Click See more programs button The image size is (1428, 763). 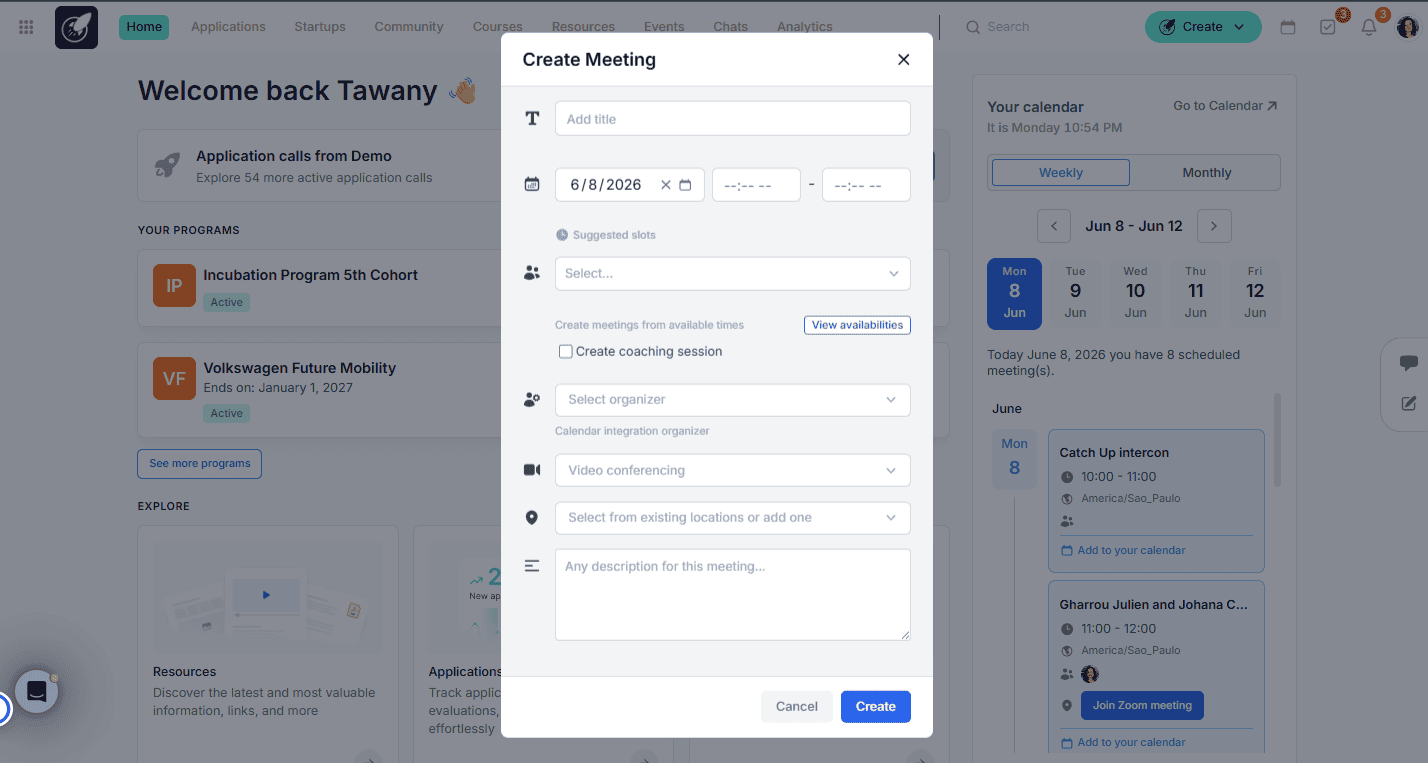click(x=200, y=464)
